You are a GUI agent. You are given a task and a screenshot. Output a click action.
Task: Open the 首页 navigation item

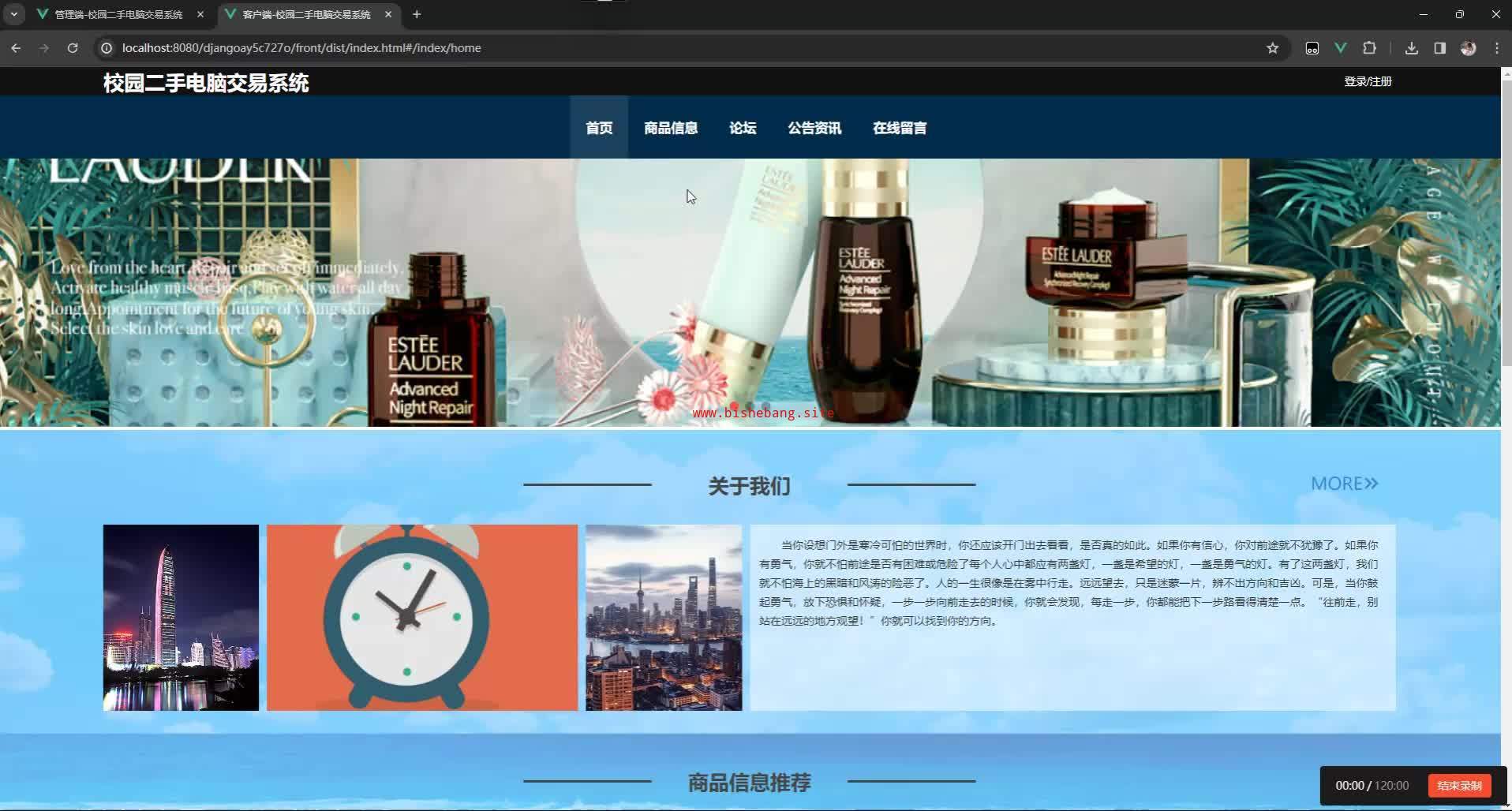599,128
